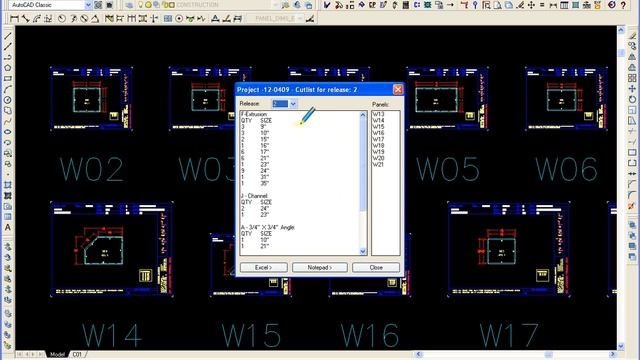
Task: Click the W06 panel drawing thumbnail
Action: [567, 99]
